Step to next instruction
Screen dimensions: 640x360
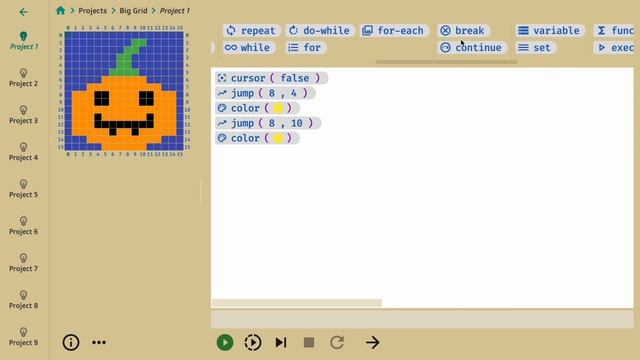[281, 342]
